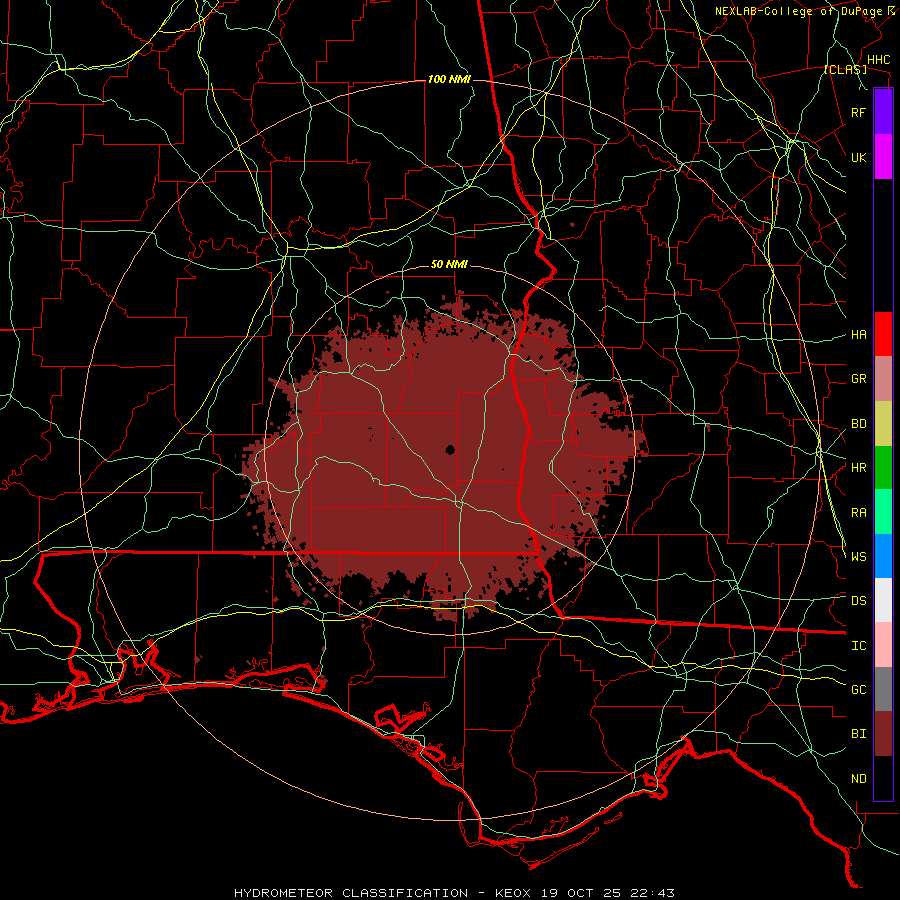Select the gray GC legend swatch

click(883, 689)
